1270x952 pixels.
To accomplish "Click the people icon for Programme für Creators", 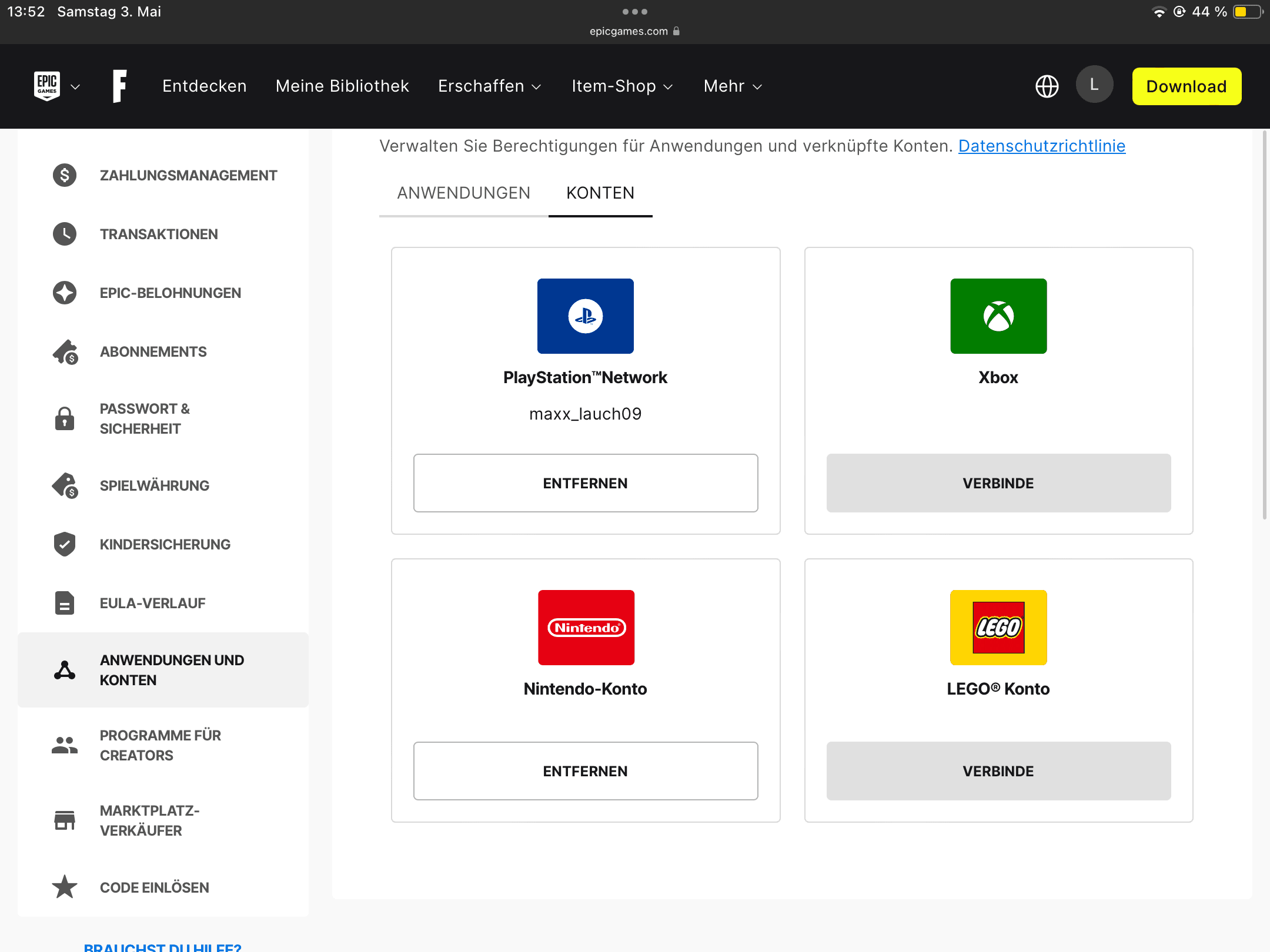I will pyautogui.click(x=65, y=745).
